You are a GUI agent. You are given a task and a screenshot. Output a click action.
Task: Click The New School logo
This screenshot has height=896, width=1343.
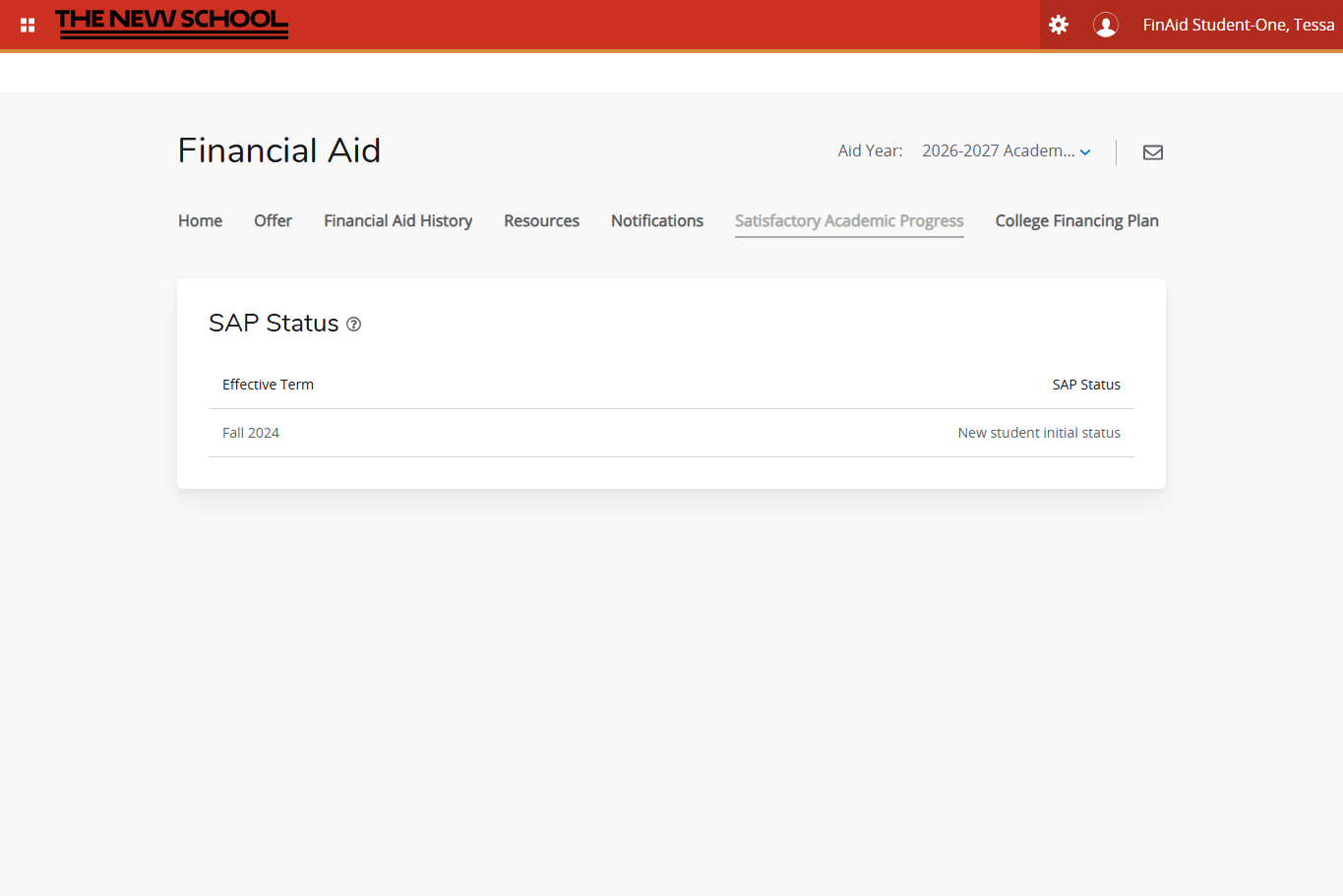pyautogui.click(x=172, y=24)
